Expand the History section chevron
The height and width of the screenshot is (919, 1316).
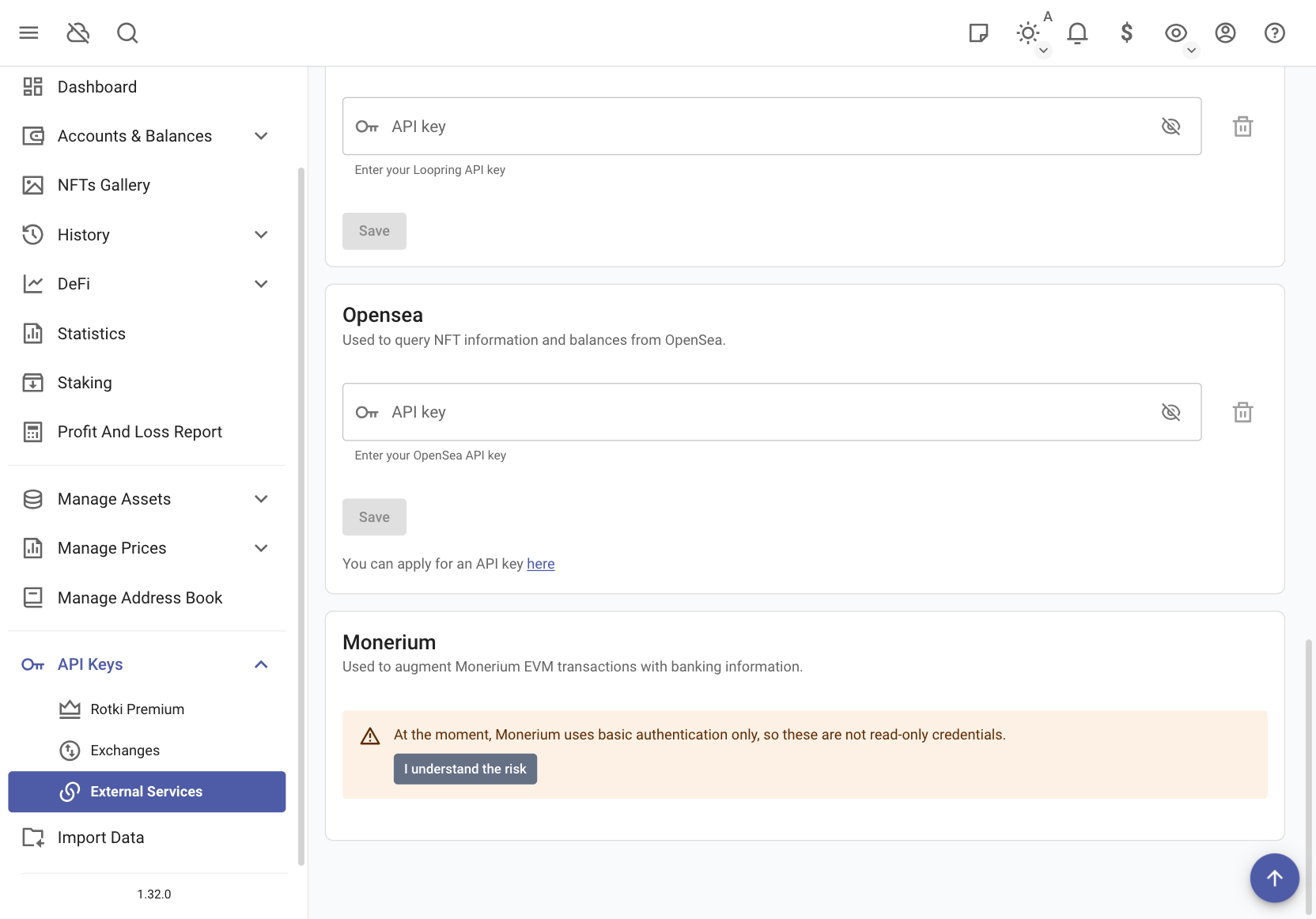(x=261, y=235)
